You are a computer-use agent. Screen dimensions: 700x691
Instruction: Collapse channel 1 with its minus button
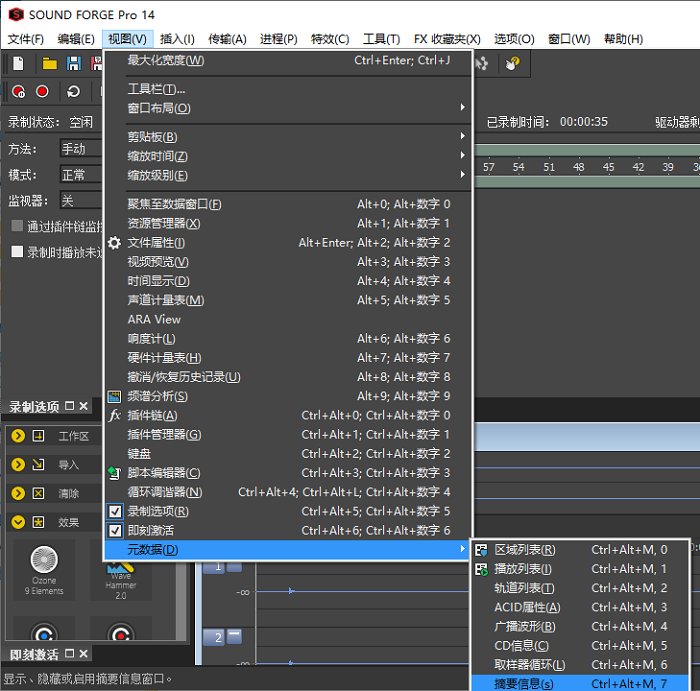[x=234, y=568]
